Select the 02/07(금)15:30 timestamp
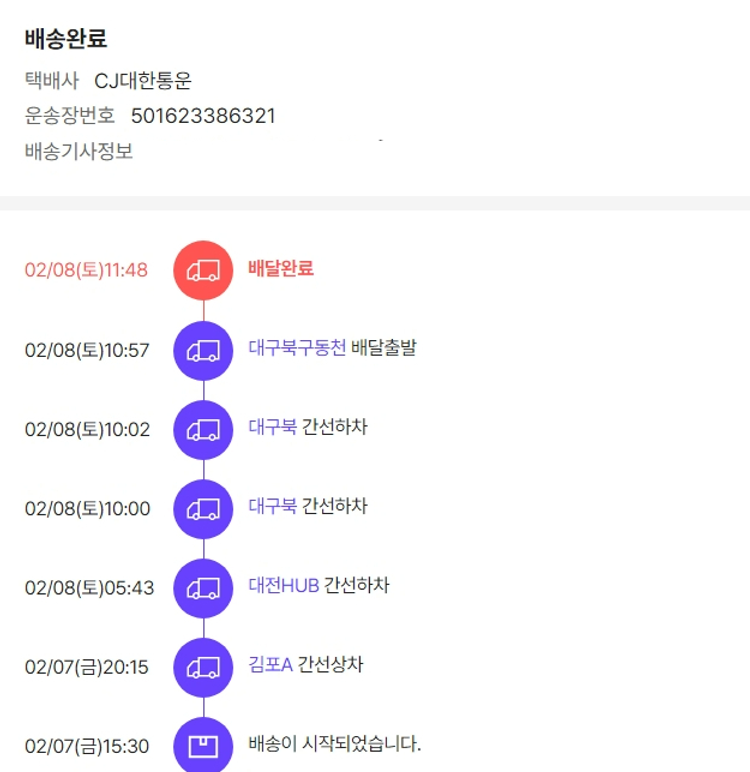This screenshot has height=772, width=750. click(x=87, y=746)
